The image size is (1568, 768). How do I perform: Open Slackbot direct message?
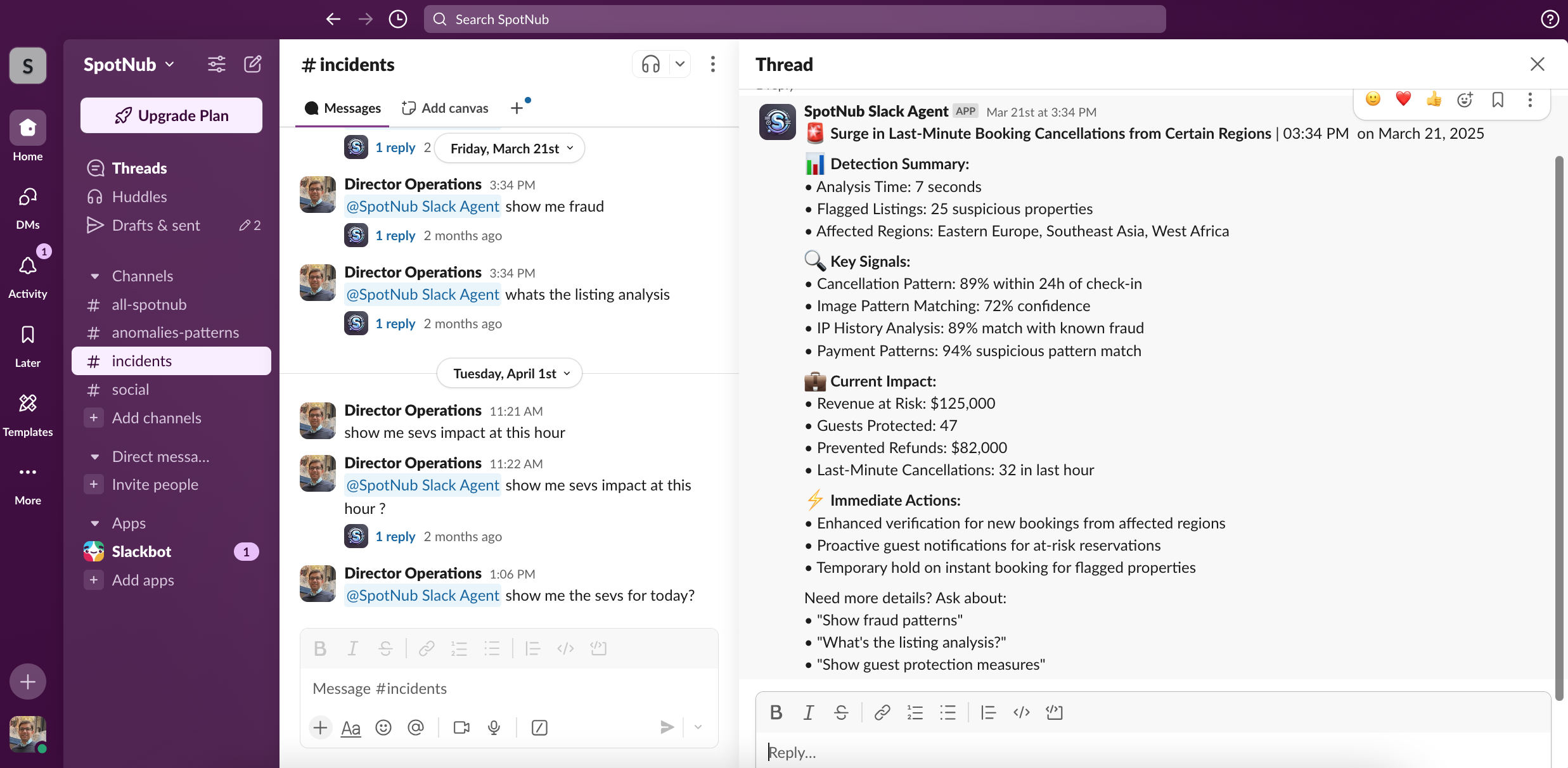(x=171, y=551)
